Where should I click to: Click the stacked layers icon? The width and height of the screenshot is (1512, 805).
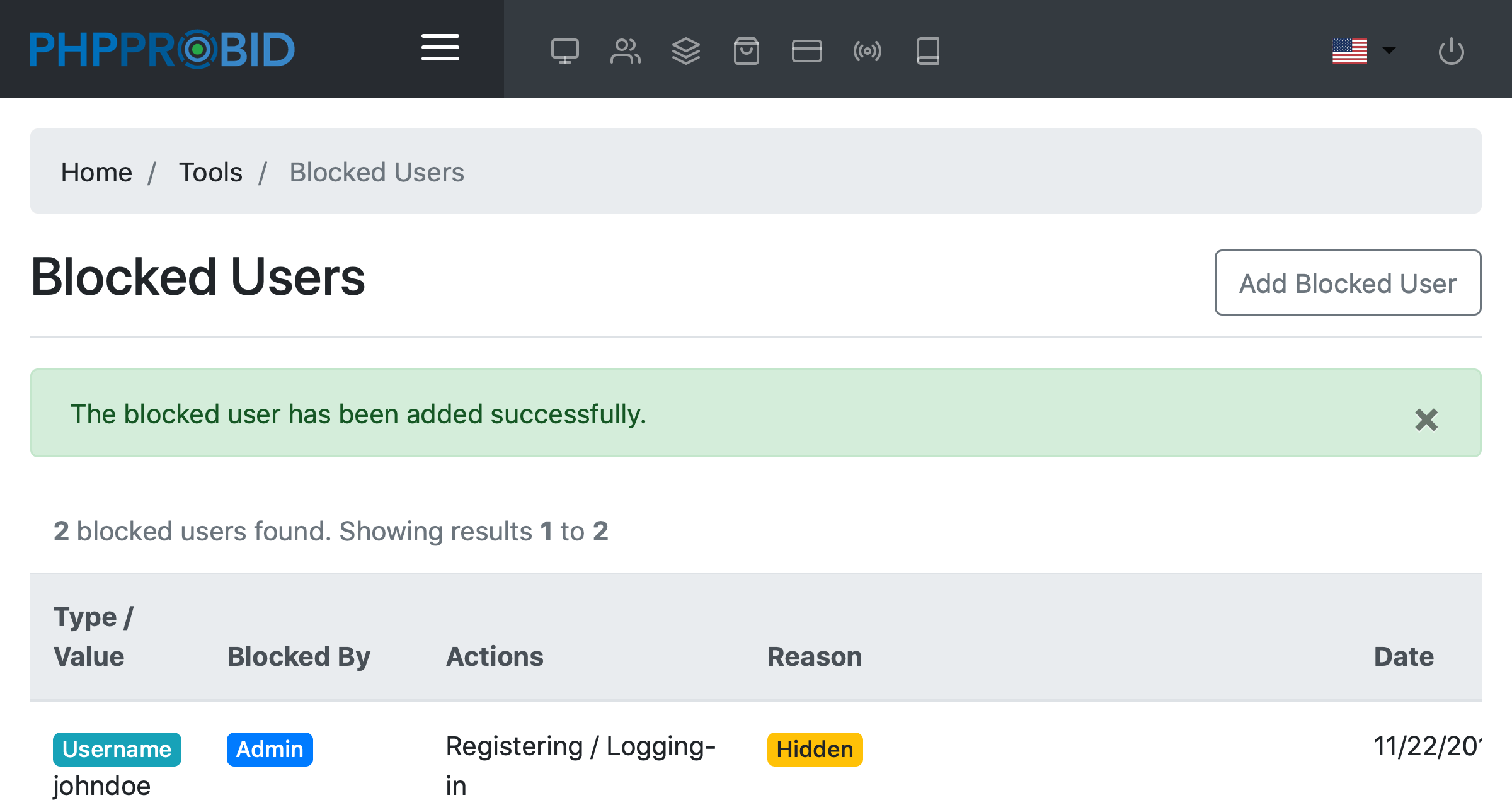(x=685, y=51)
